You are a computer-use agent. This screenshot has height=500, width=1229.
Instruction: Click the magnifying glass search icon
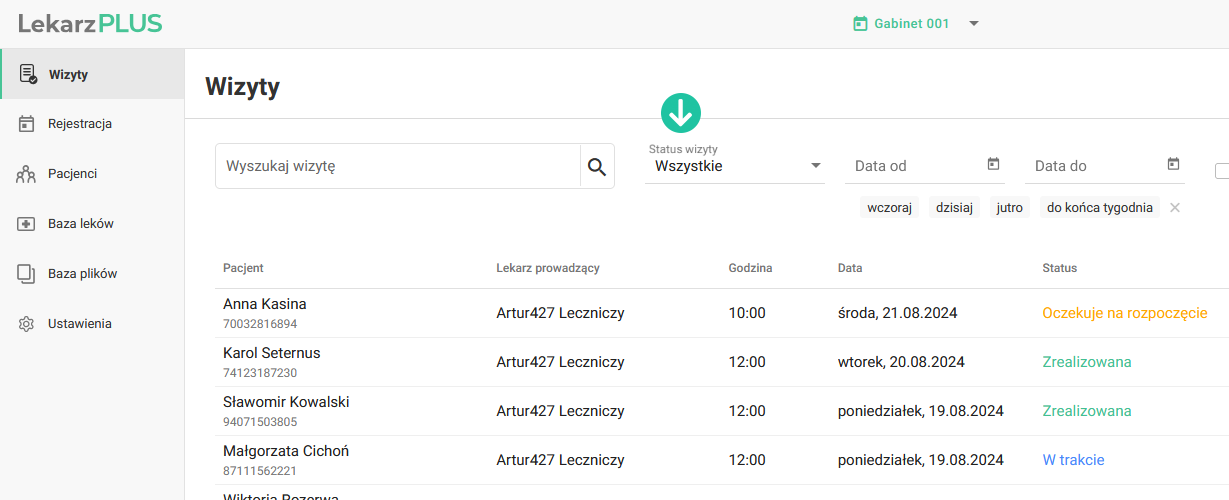[x=597, y=167]
